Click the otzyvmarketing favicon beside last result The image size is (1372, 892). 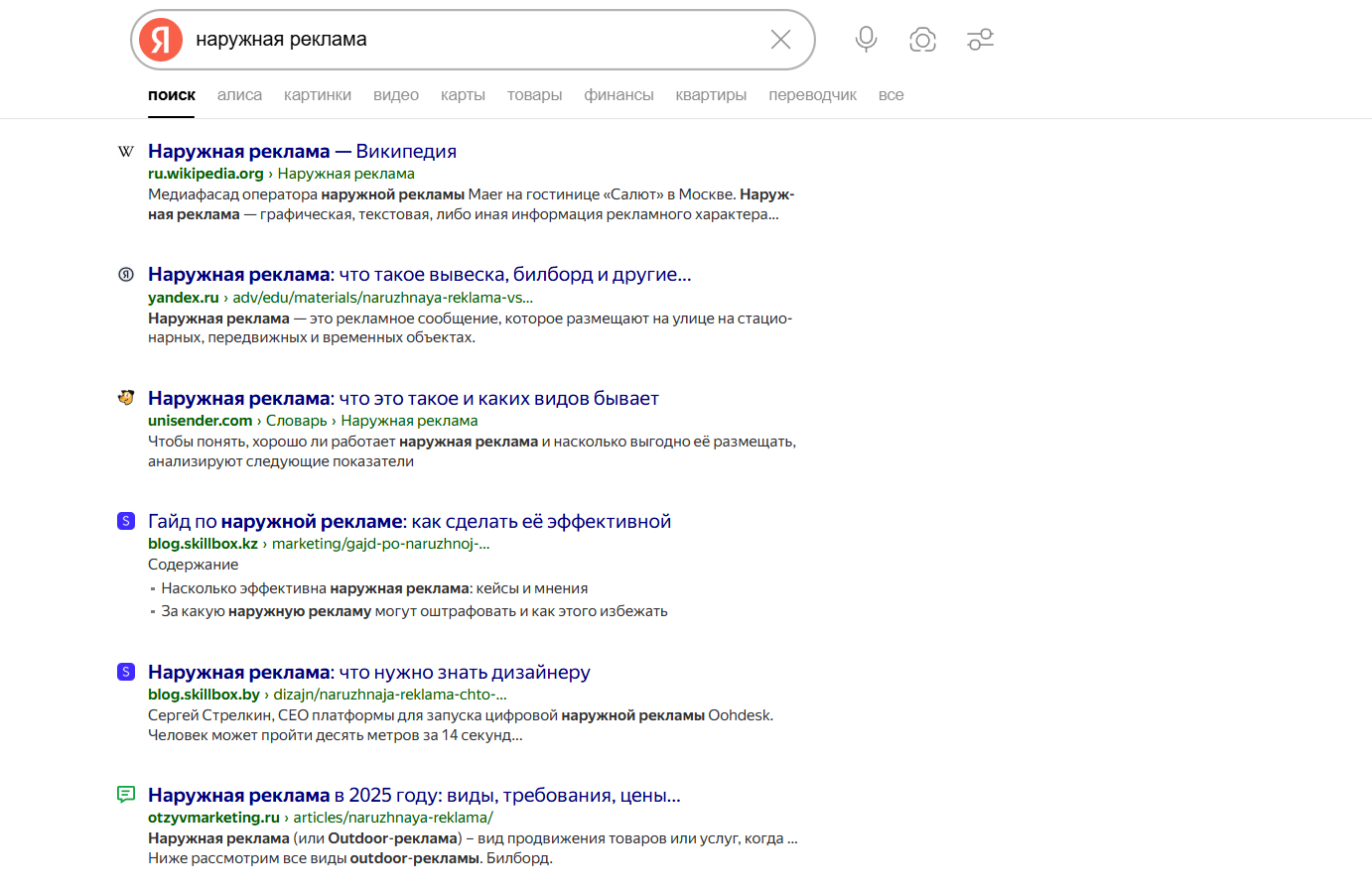coord(126,795)
